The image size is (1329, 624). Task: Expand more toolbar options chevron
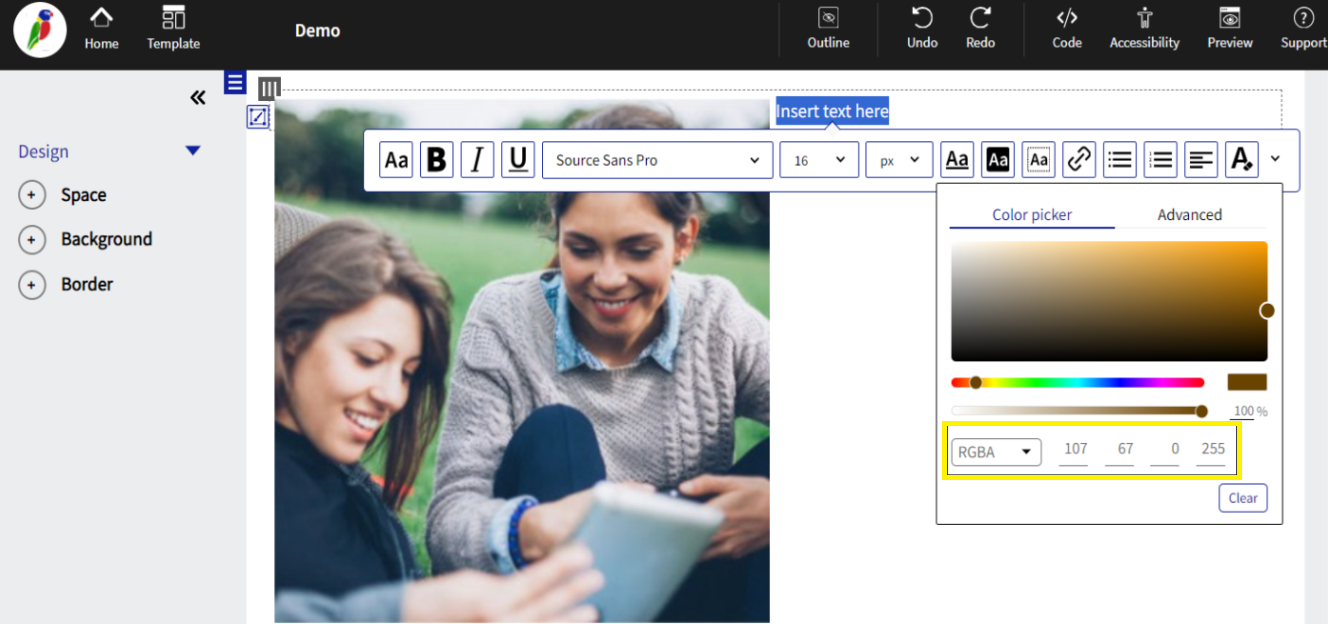(1275, 158)
